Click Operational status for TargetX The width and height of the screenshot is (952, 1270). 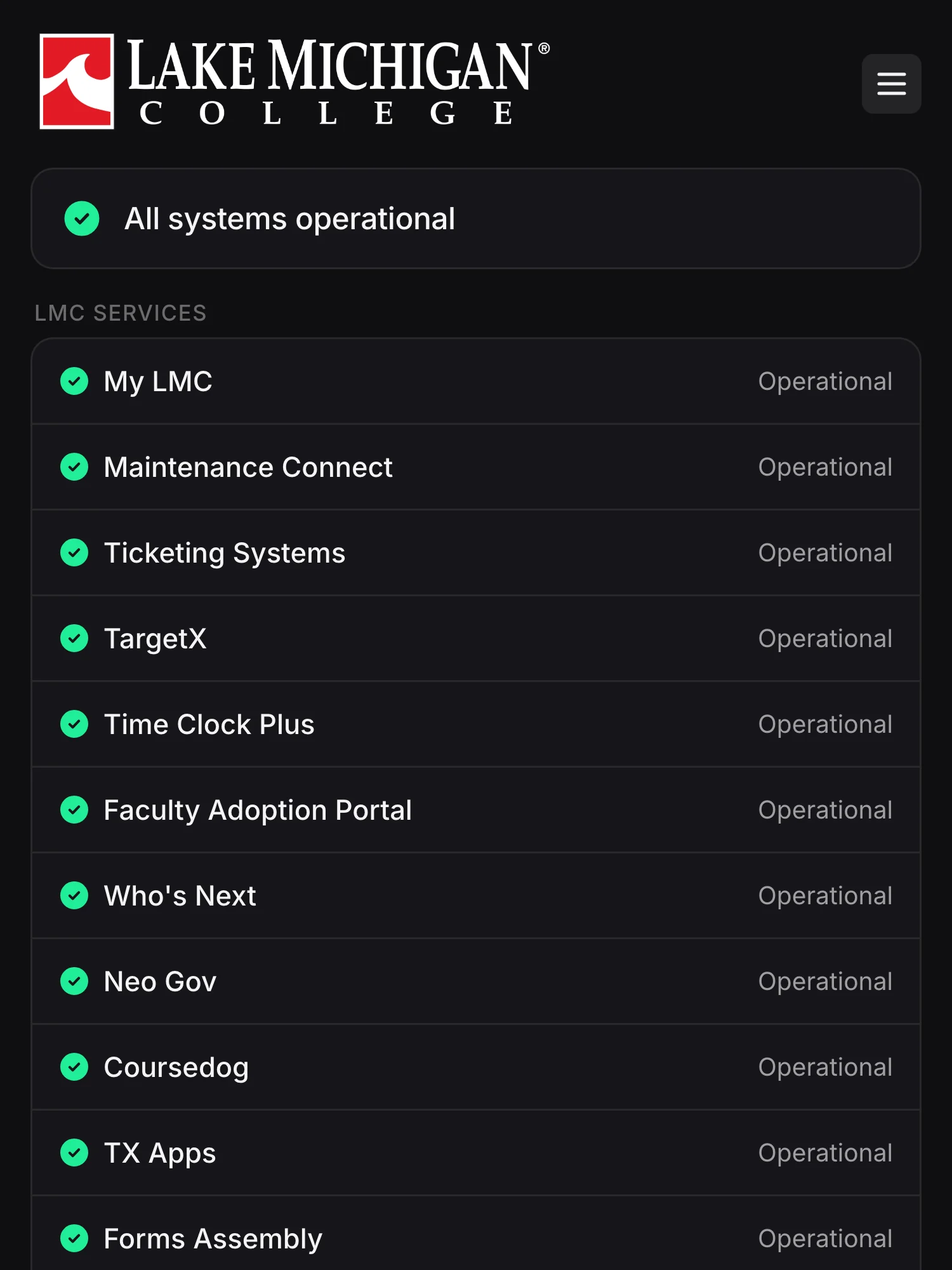(x=825, y=639)
